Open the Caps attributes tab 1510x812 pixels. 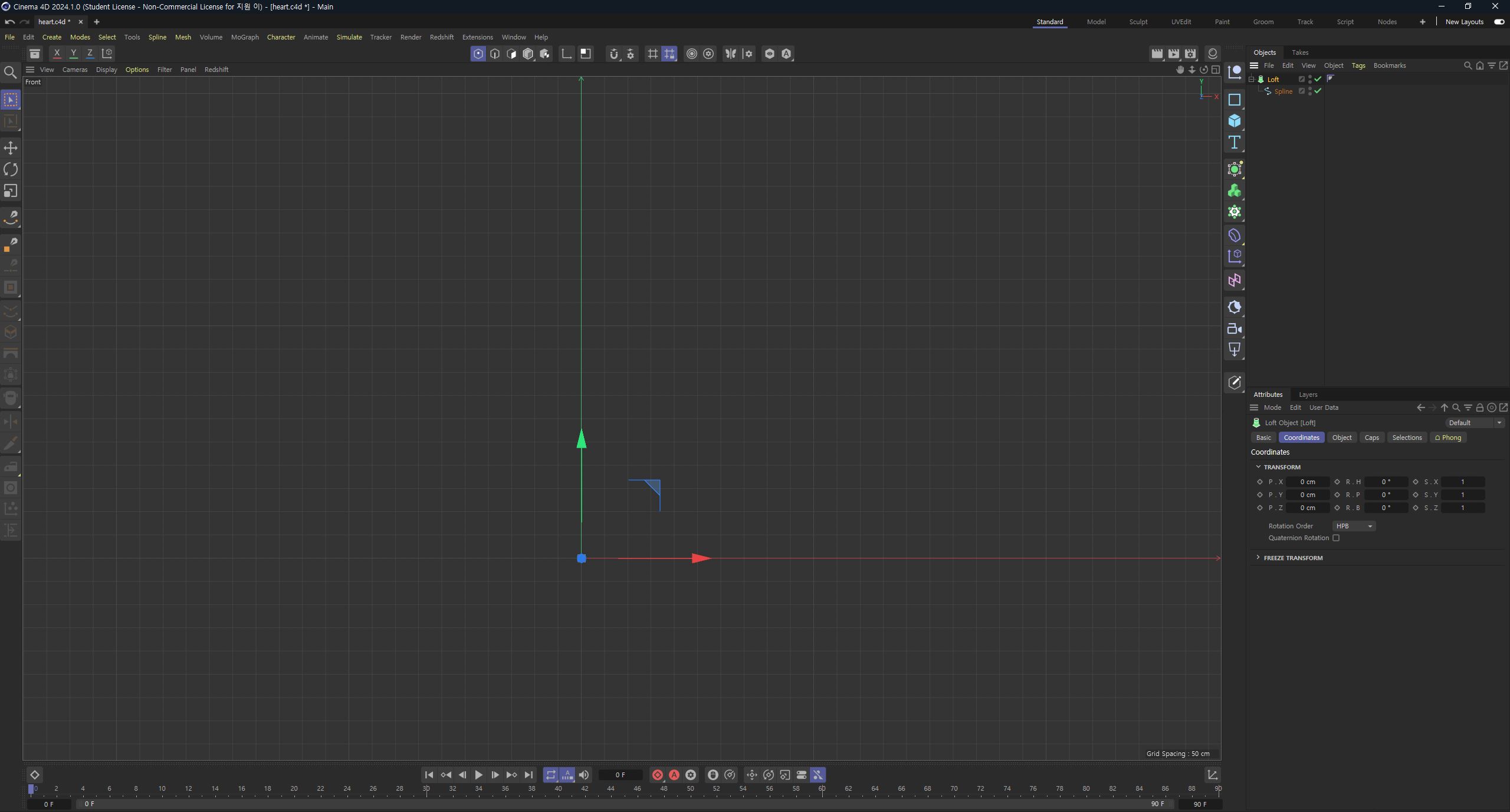(1371, 438)
